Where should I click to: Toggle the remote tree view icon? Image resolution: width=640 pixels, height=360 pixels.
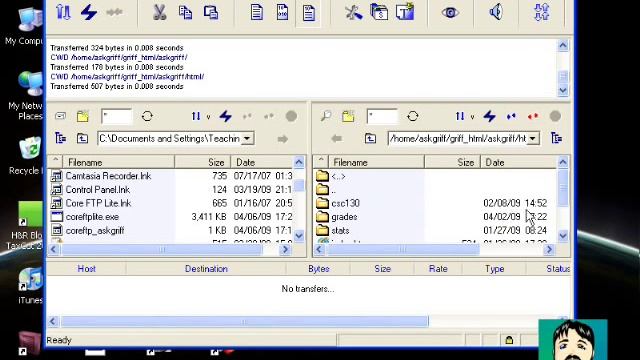(x=556, y=138)
